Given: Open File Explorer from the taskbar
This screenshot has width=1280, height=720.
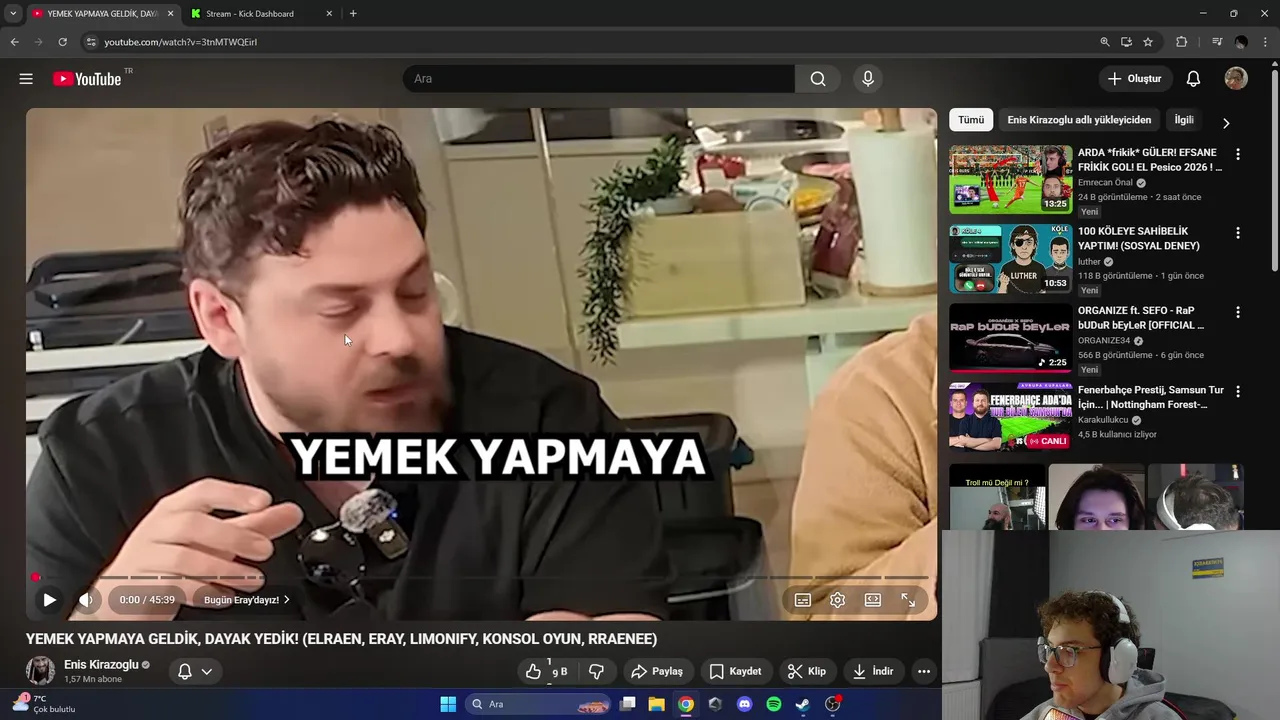Looking at the screenshot, I should [x=656, y=704].
